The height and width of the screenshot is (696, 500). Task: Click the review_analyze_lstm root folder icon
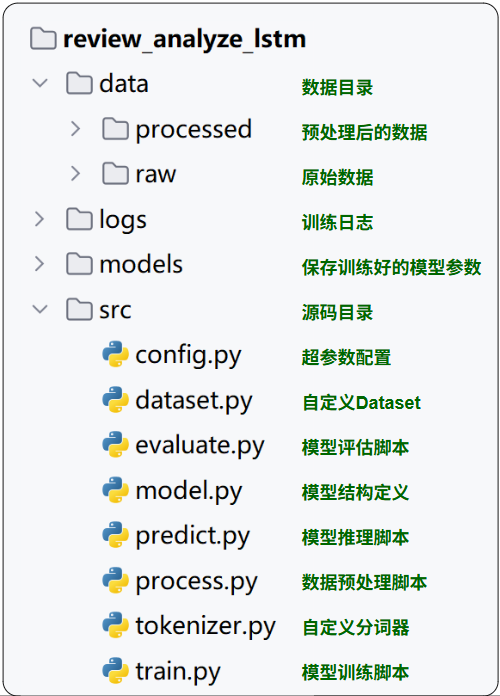pos(43,38)
